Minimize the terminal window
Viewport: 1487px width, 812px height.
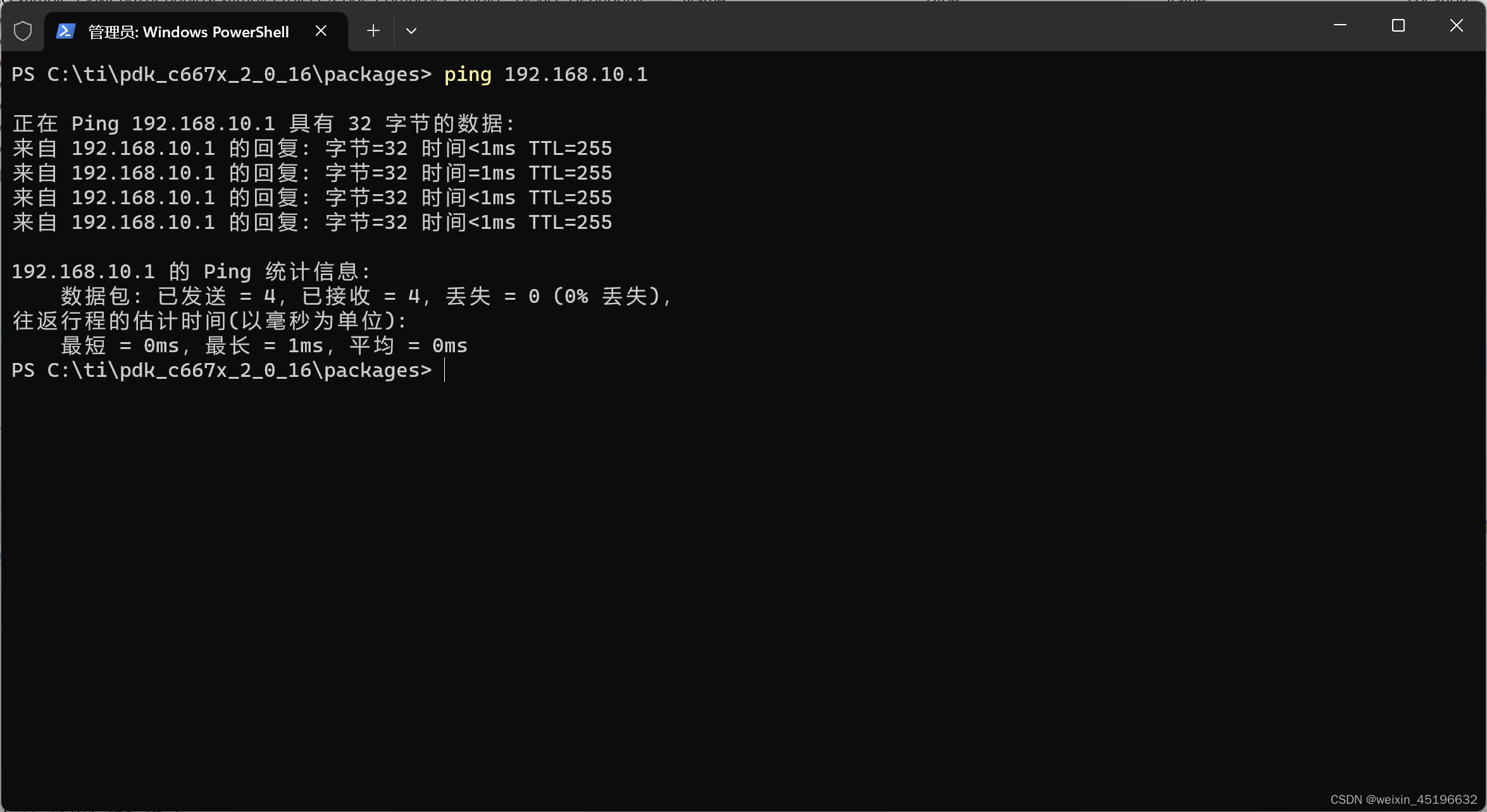pos(1340,25)
